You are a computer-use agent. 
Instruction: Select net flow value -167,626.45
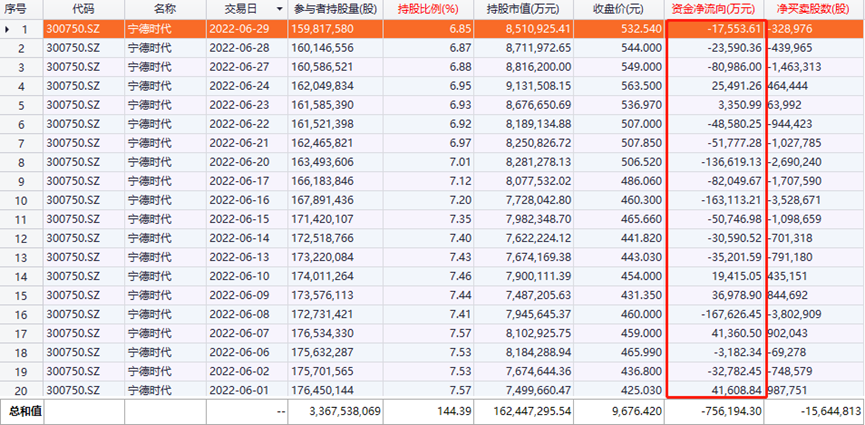(731, 315)
